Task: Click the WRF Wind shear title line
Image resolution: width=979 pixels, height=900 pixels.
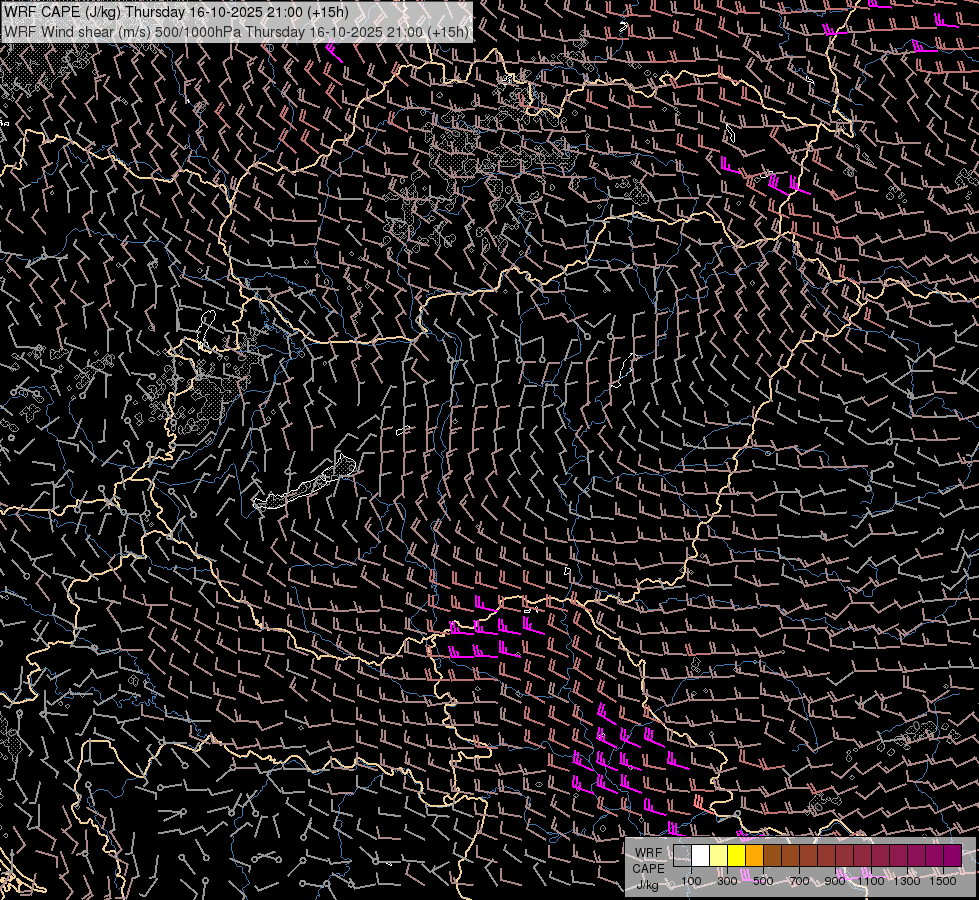Action: (x=236, y=31)
